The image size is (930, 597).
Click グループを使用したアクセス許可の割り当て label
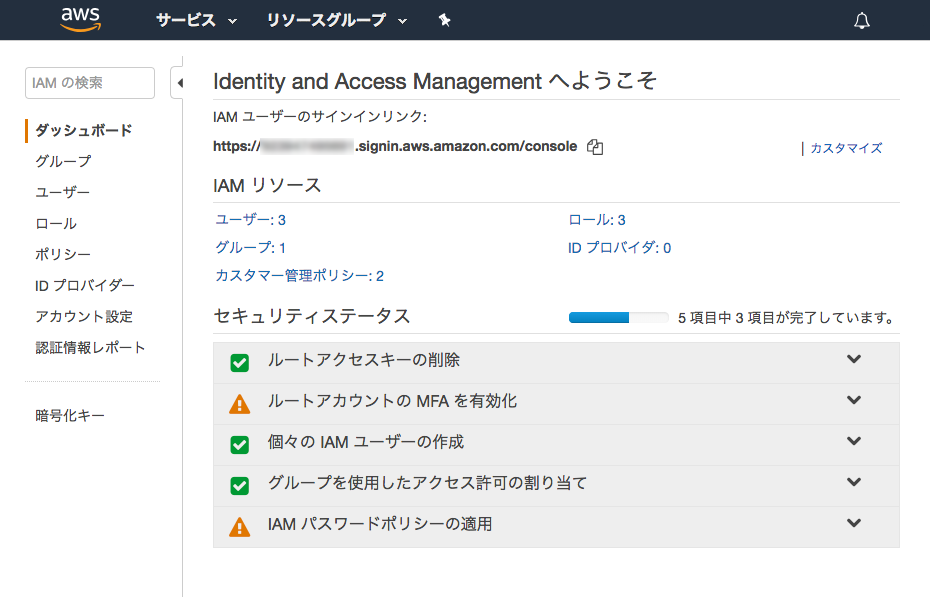click(x=427, y=483)
